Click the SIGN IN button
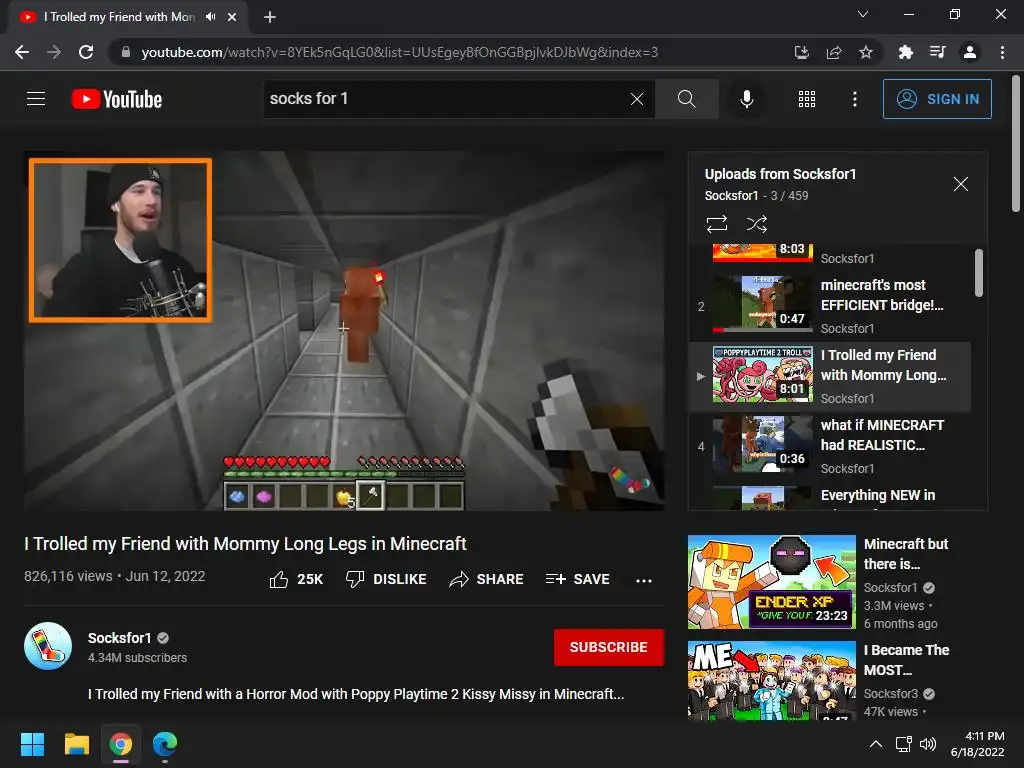 click(937, 99)
